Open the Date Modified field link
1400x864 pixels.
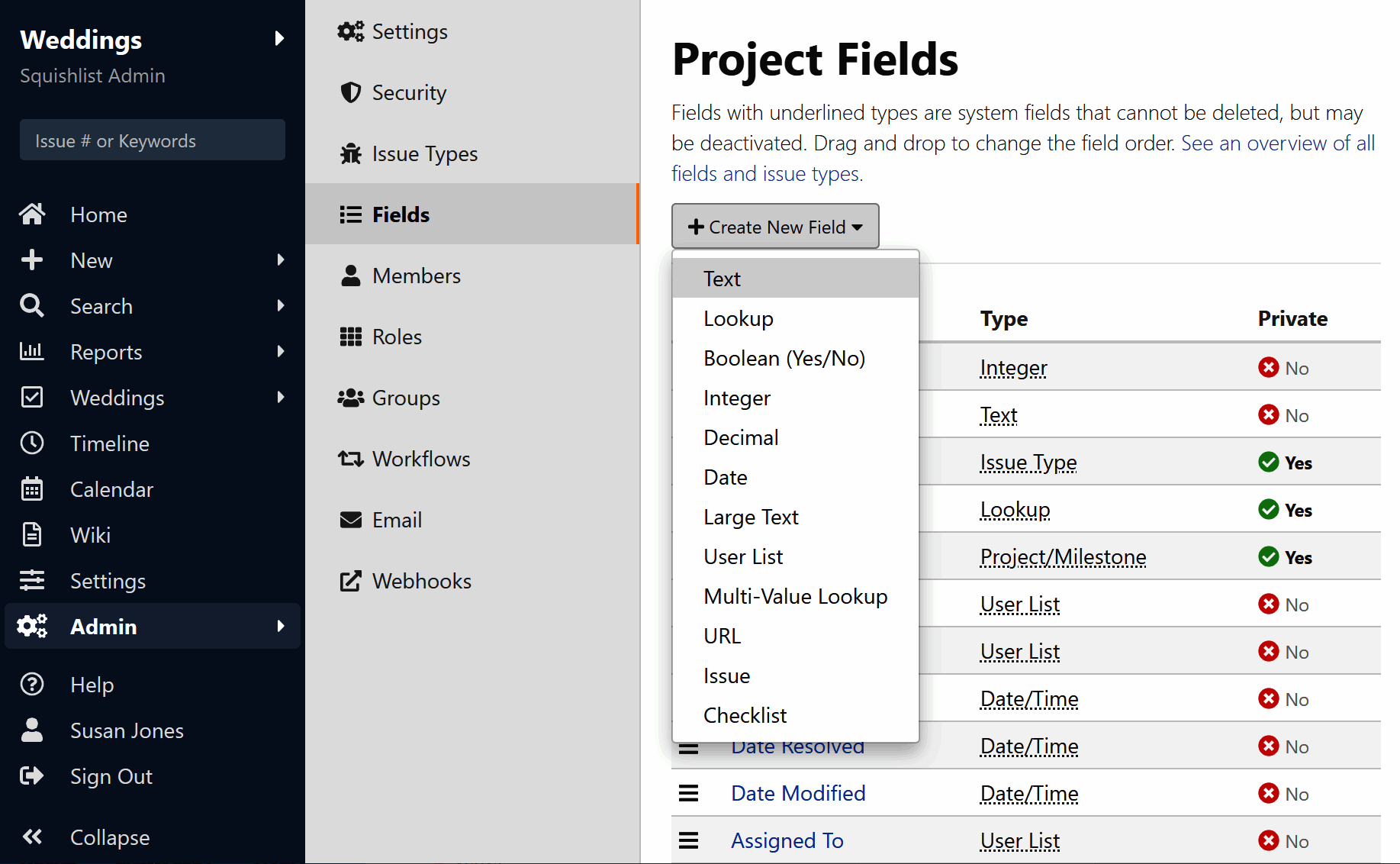pos(798,793)
